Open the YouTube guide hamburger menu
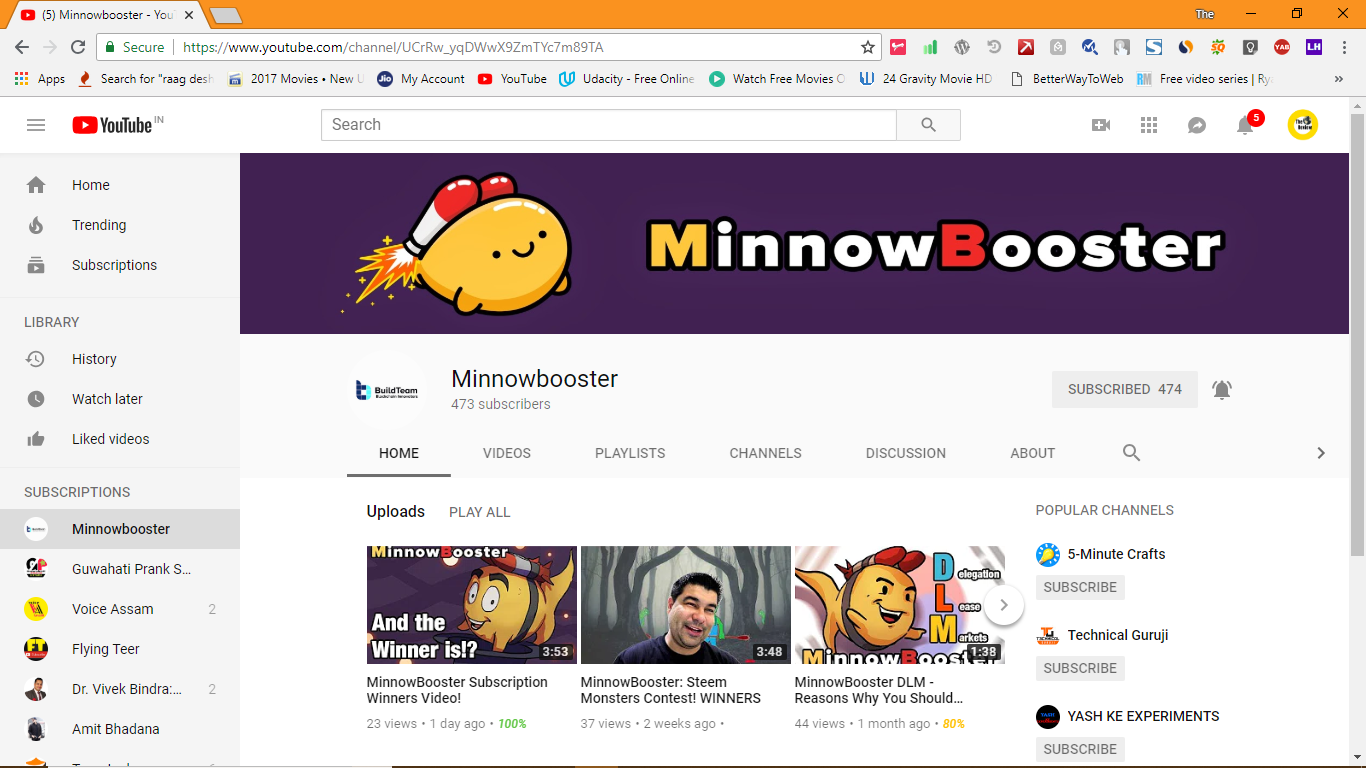 click(36, 125)
